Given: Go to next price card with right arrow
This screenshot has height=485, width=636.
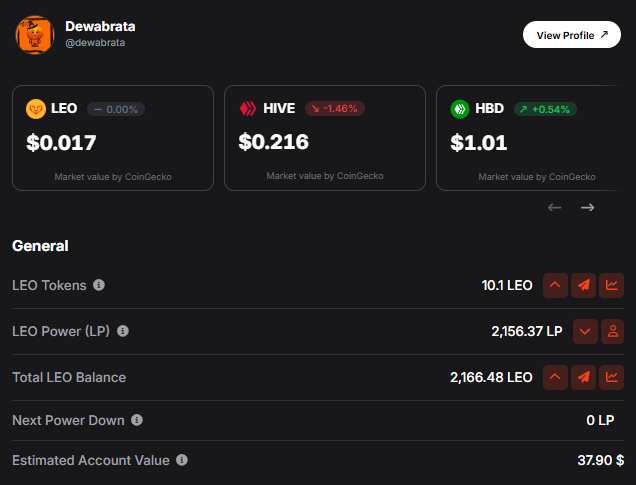Looking at the screenshot, I should [587, 208].
